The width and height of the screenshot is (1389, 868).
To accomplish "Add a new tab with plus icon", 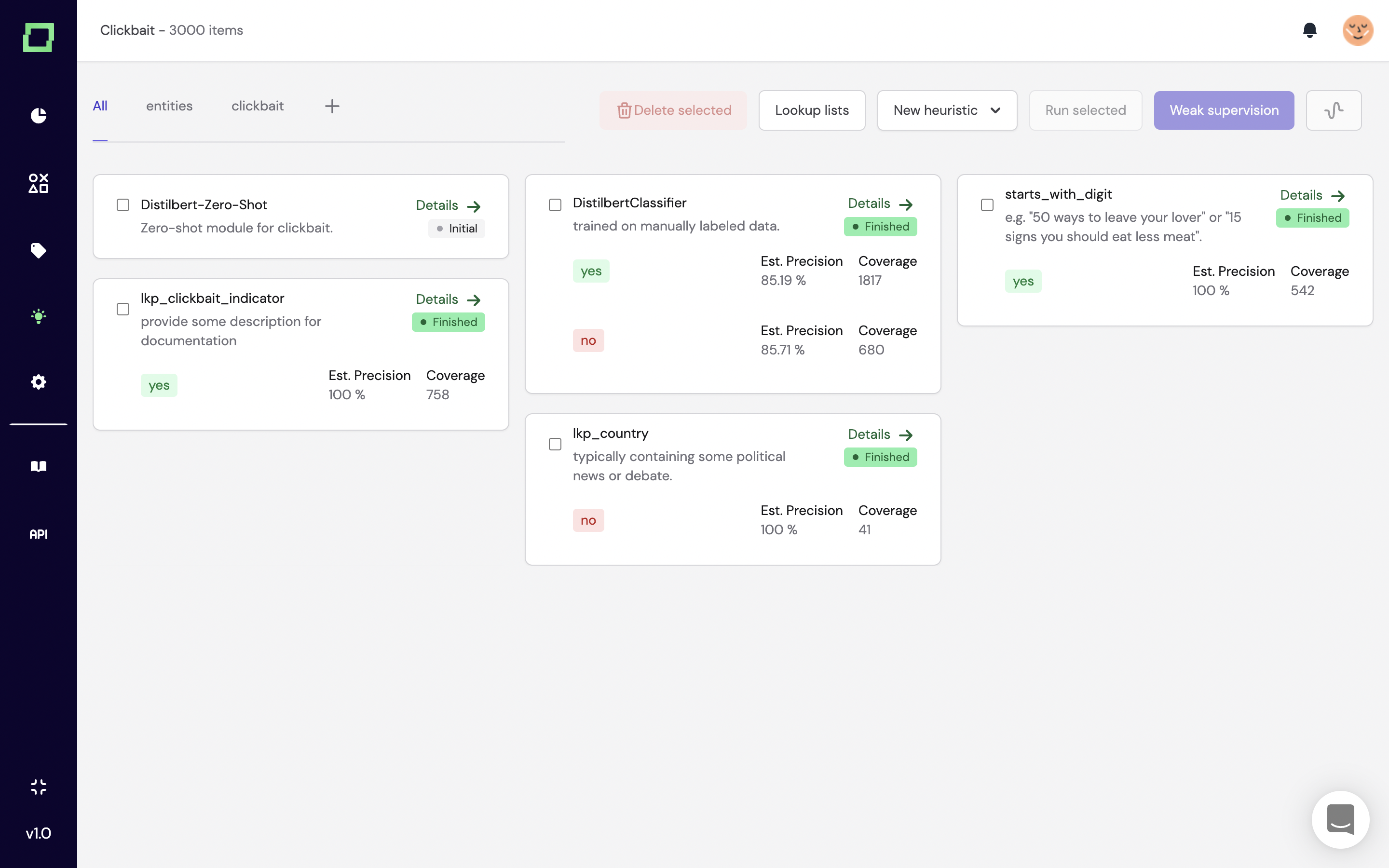I will (x=332, y=106).
